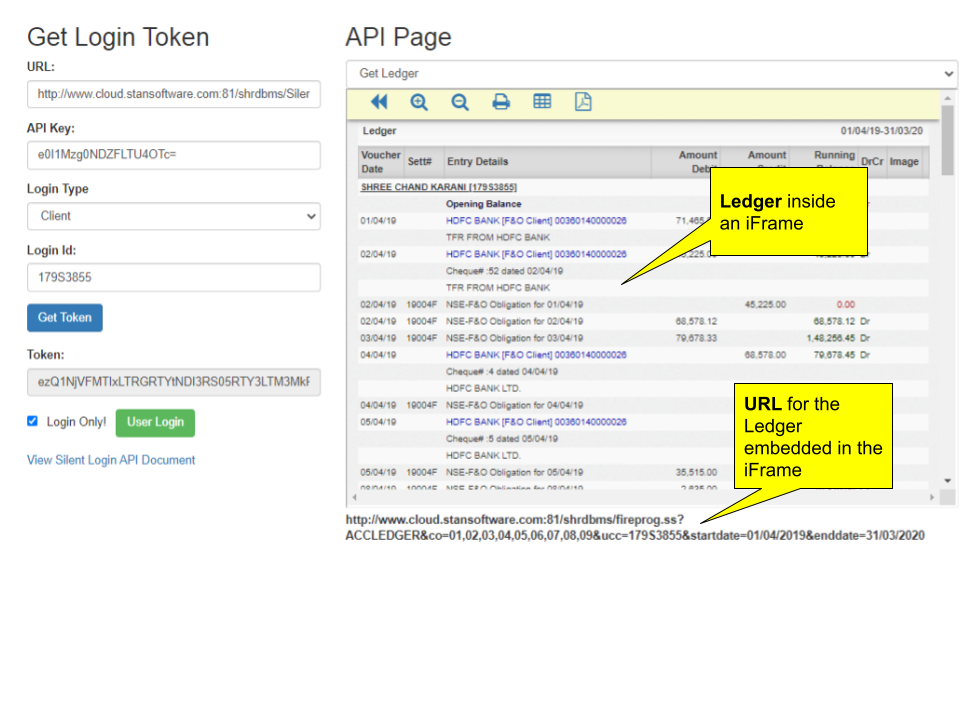The height and width of the screenshot is (720, 960).
Task: Click the green User Login button
Action: click(155, 422)
